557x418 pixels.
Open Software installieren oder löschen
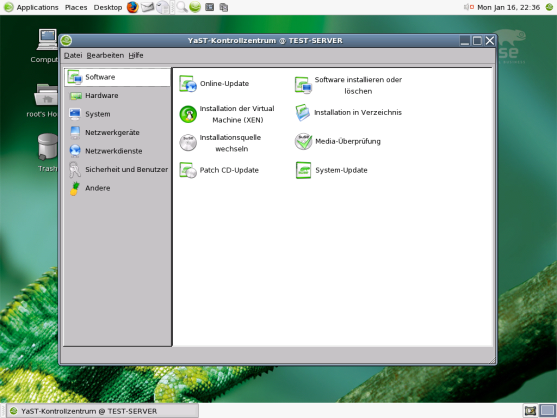348,85
